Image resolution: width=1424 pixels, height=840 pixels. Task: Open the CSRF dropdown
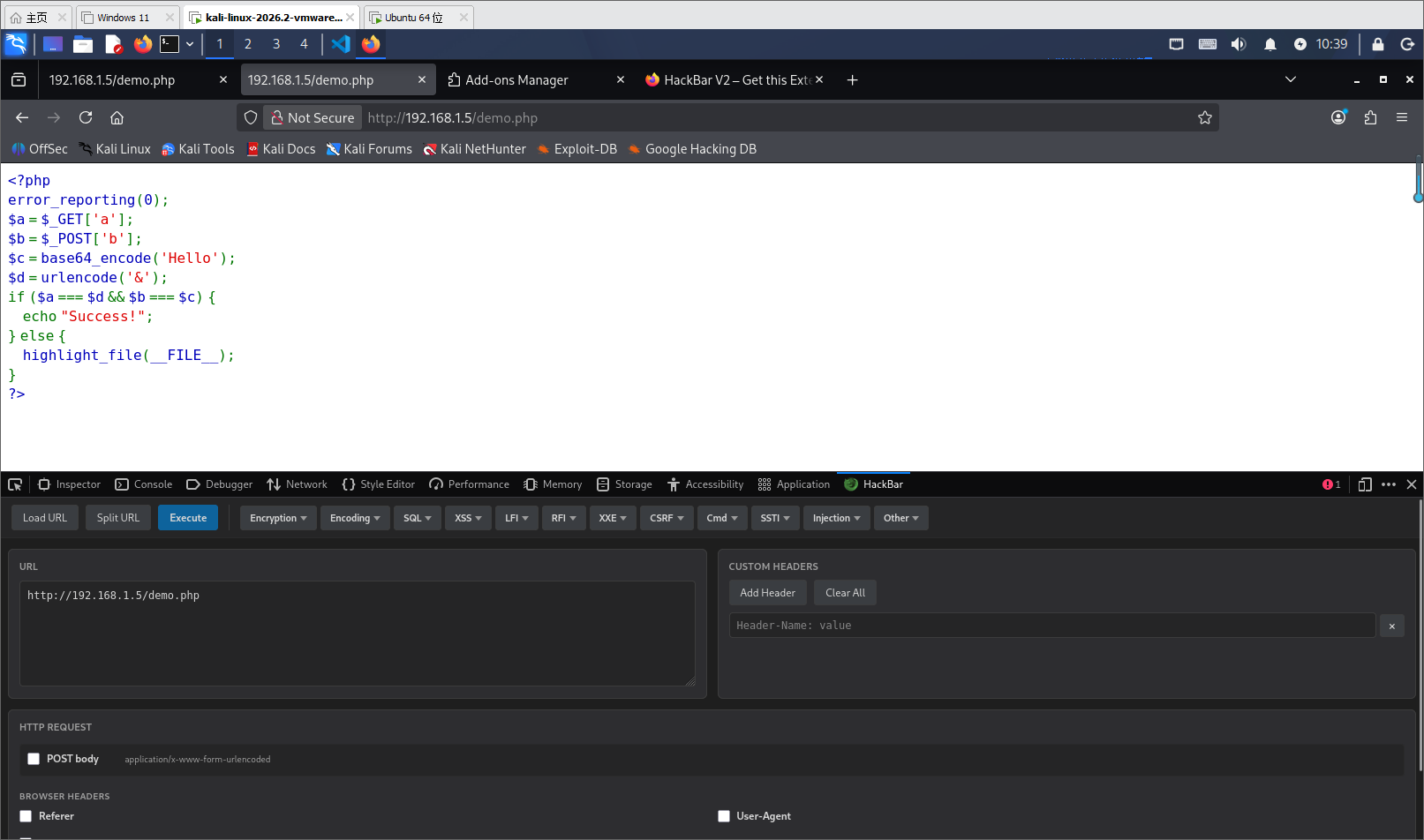point(667,518)
